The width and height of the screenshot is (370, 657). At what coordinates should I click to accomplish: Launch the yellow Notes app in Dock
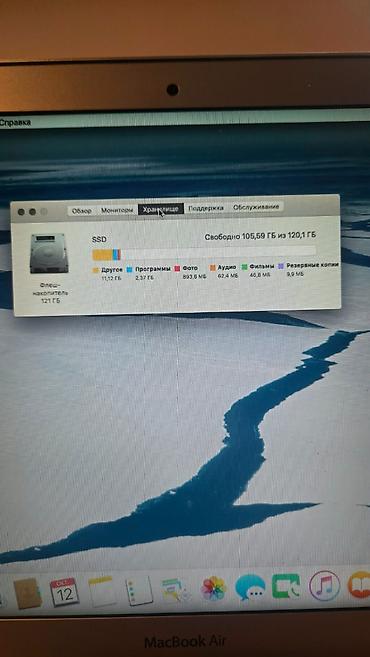tap(102, 591)
